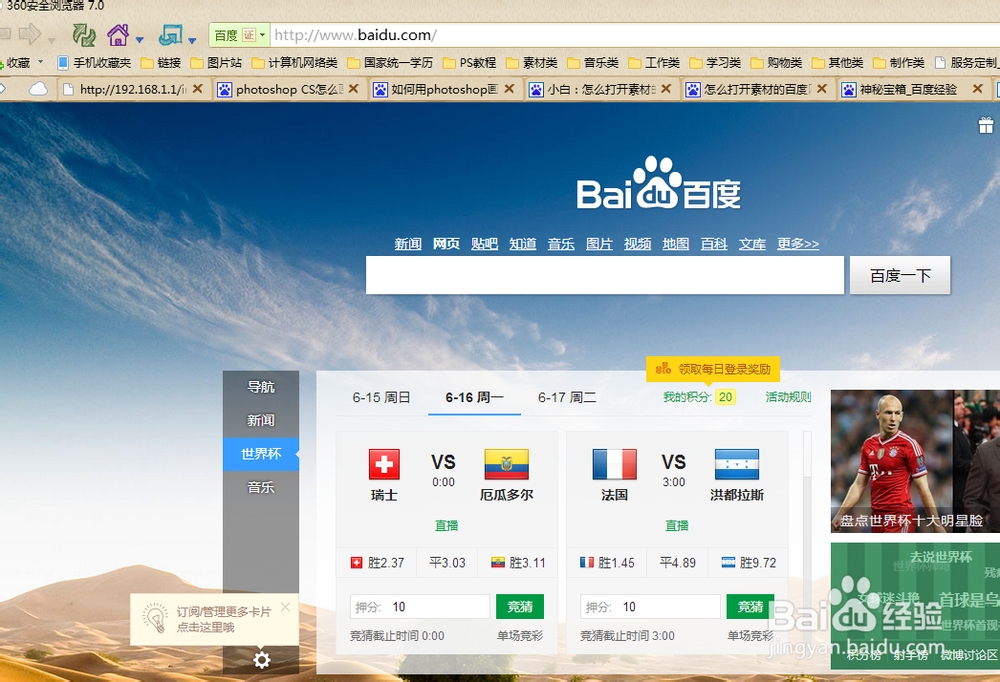Choose 平3.03 draw odds
The height and width of the screenshot is (682, 1000).
click(447, 563)
